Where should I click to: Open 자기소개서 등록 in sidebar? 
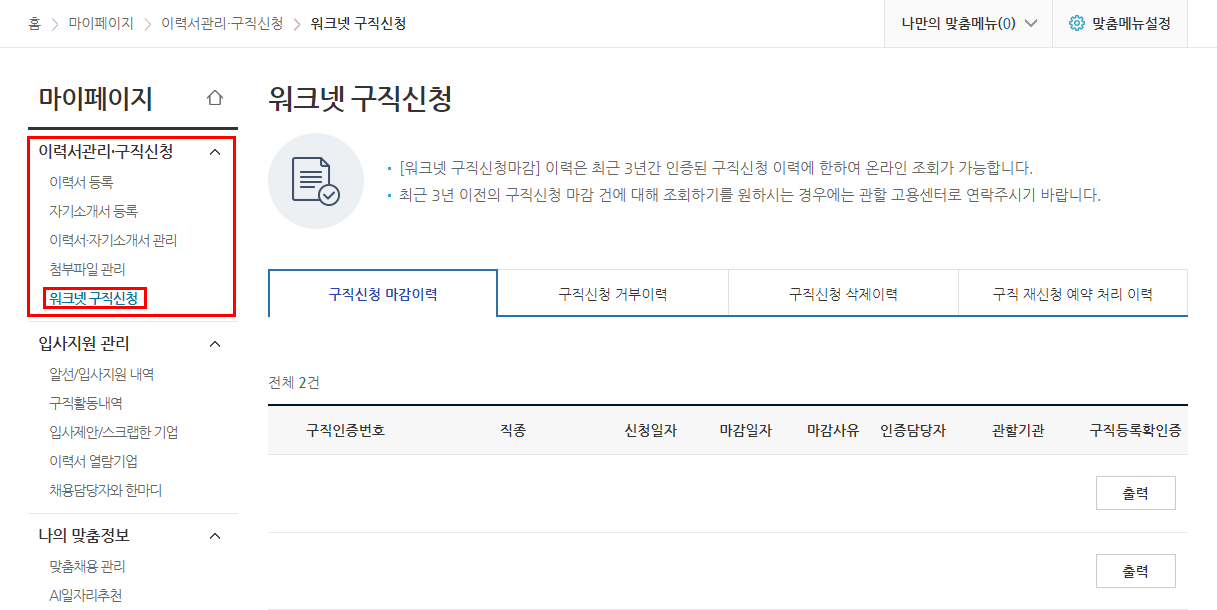point(93,211)
